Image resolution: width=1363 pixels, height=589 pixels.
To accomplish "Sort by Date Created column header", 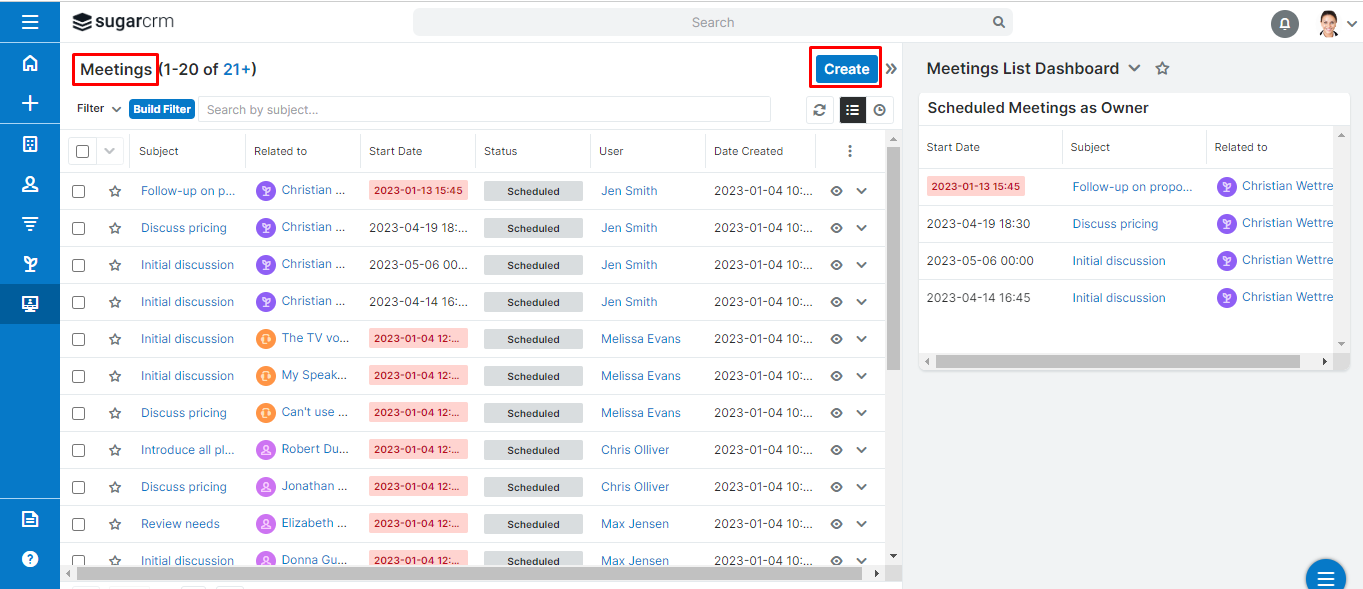I will tap(748, 152).
